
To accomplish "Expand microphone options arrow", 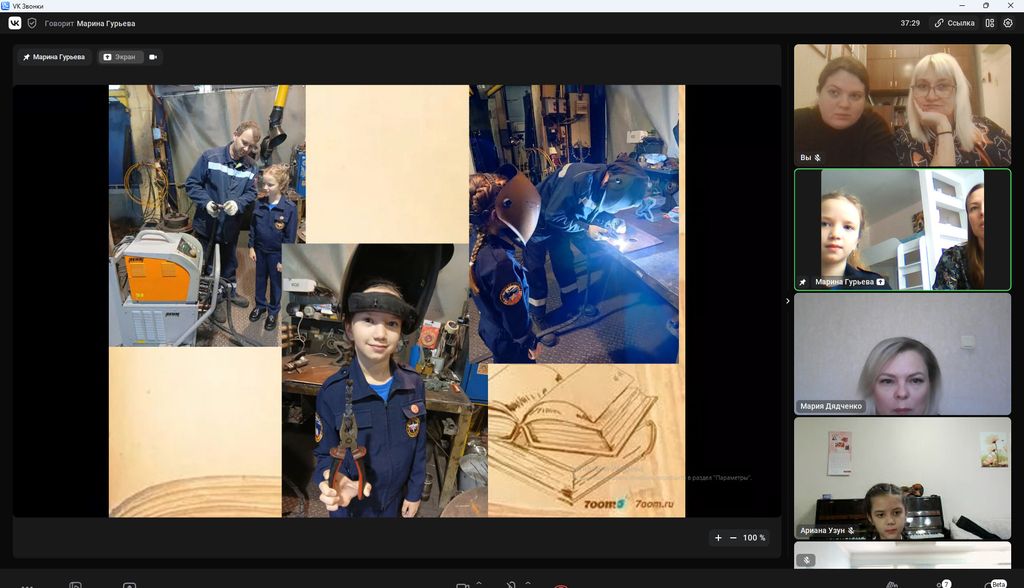I will (527, 582).
